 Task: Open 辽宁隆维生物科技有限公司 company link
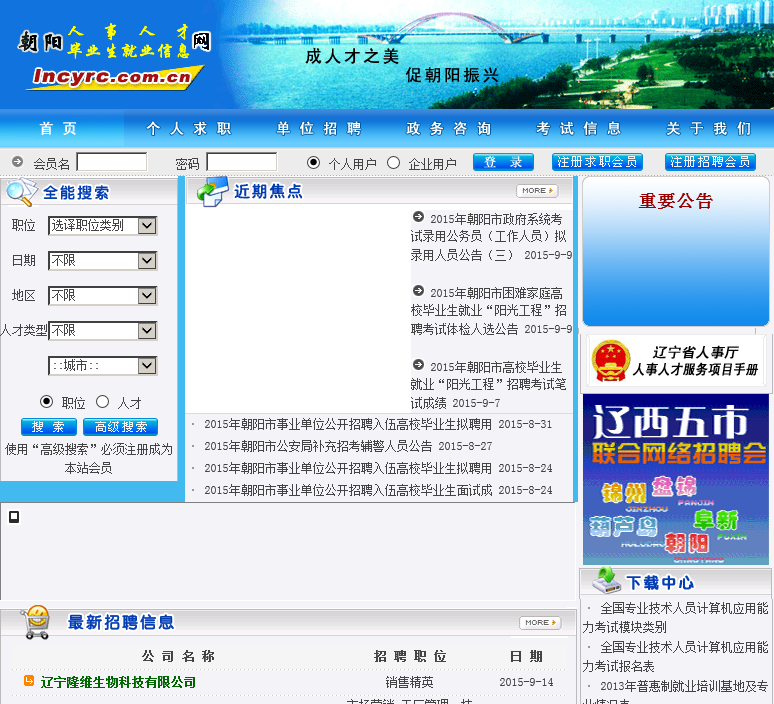click(118, 682)
